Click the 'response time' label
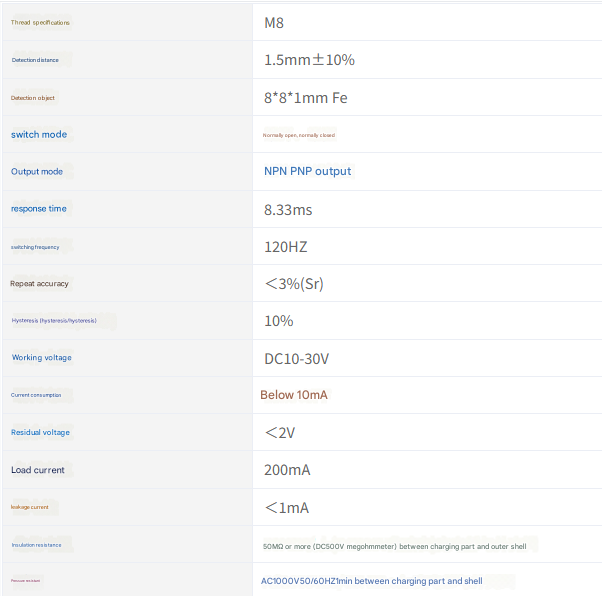The height and width of the screenshot is (596, 602). click(39, 209)
